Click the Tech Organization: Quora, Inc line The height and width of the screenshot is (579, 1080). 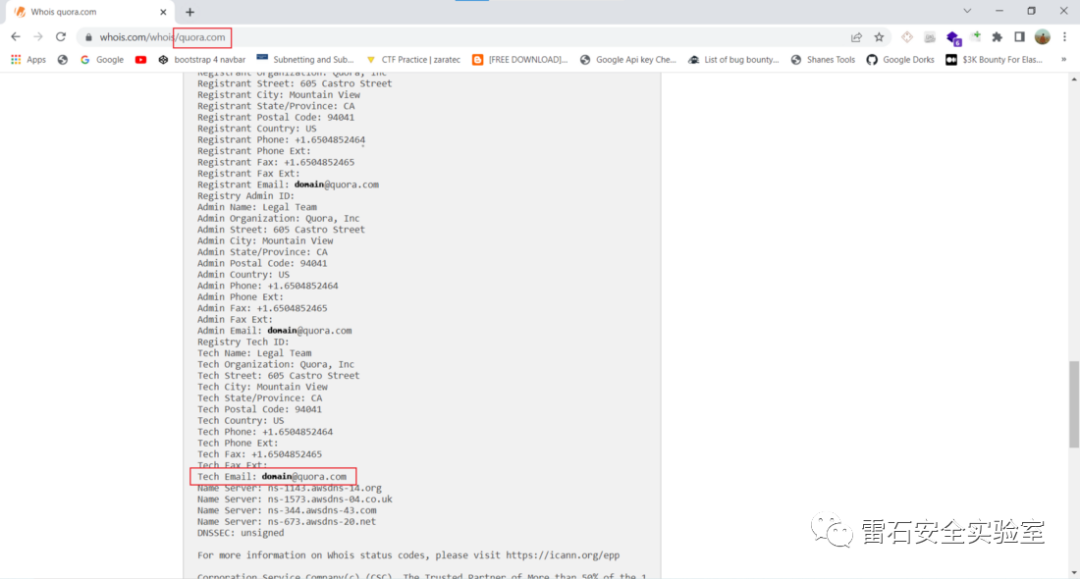(x=276, y=364)
